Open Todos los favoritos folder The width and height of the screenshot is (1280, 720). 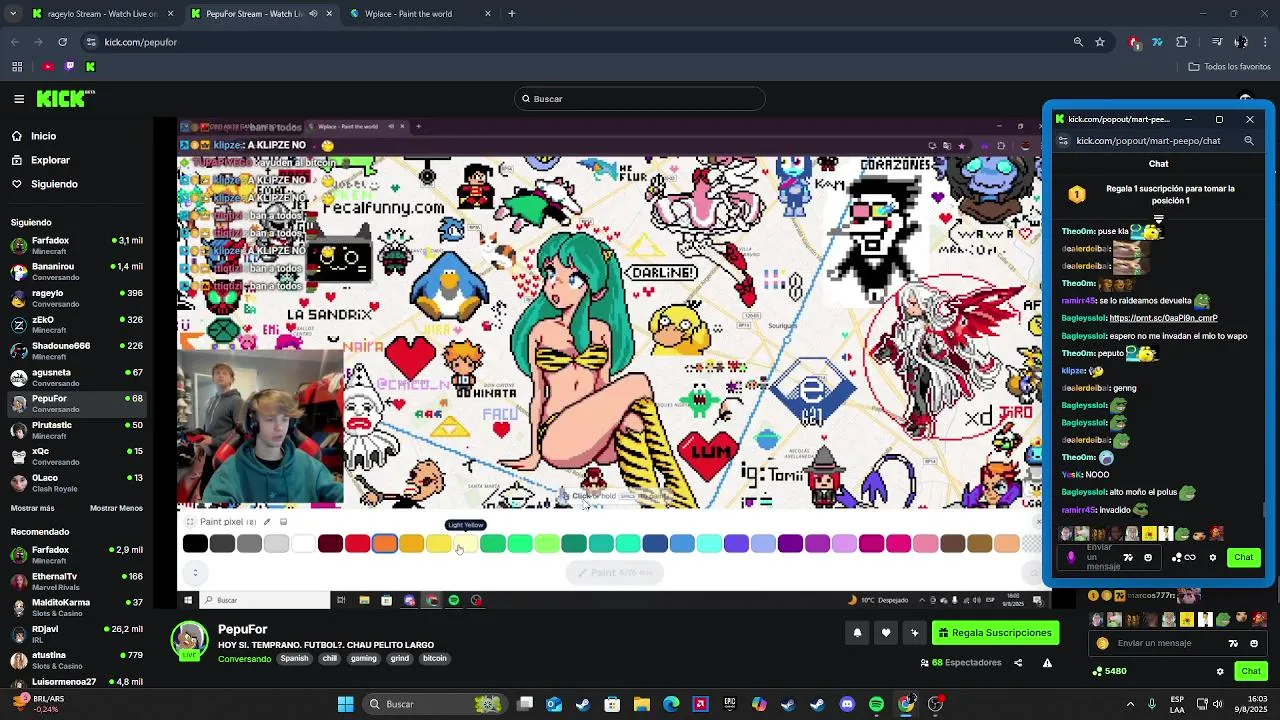tap(1229, 66)
